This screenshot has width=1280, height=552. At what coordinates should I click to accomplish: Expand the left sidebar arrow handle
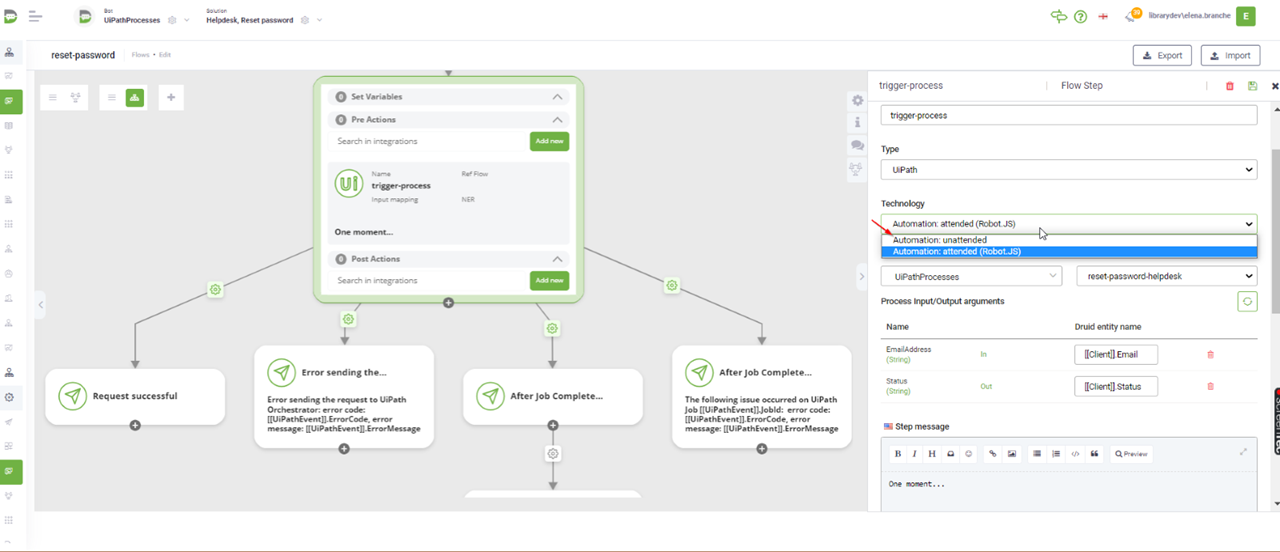coord(40,304)
